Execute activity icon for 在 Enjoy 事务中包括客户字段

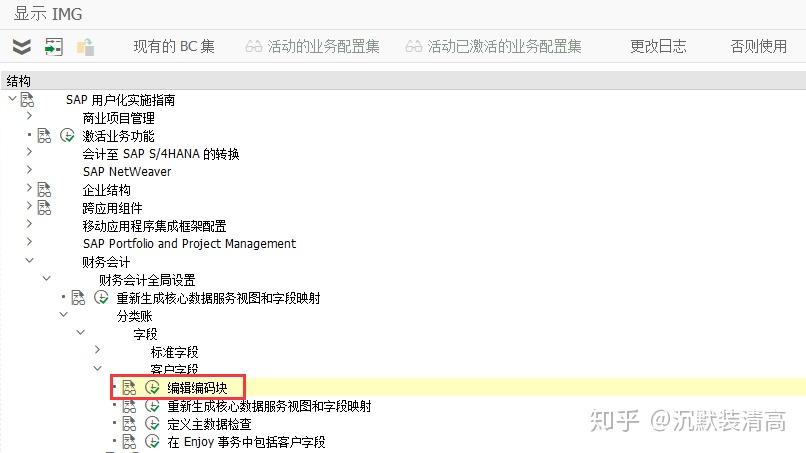152,442
